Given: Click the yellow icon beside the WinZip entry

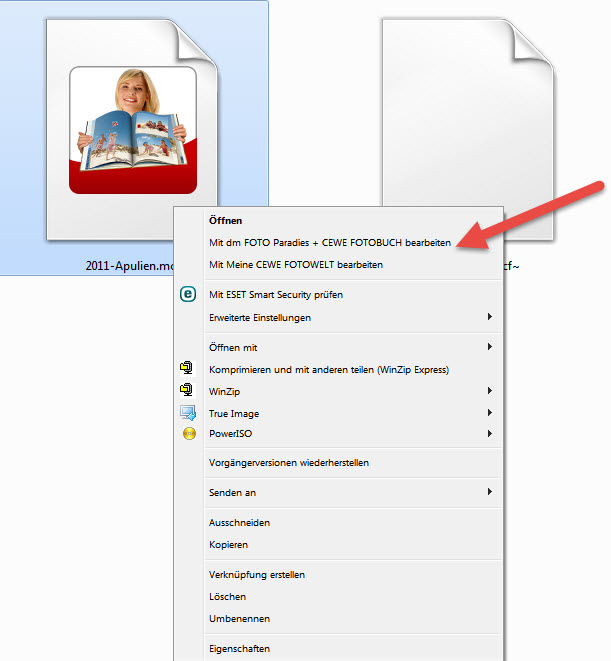Looking at the screenshot, I should click(186, 390).
